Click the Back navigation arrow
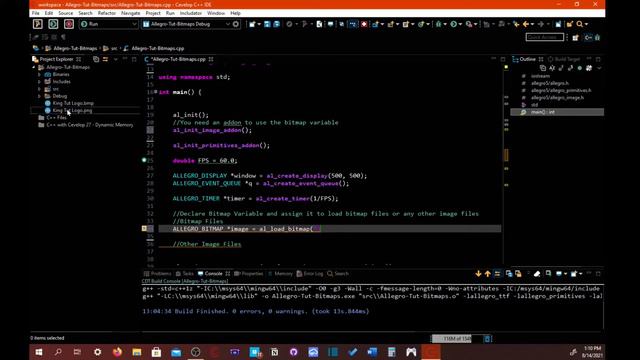This screenshot has width=640, height=360. 526,24
